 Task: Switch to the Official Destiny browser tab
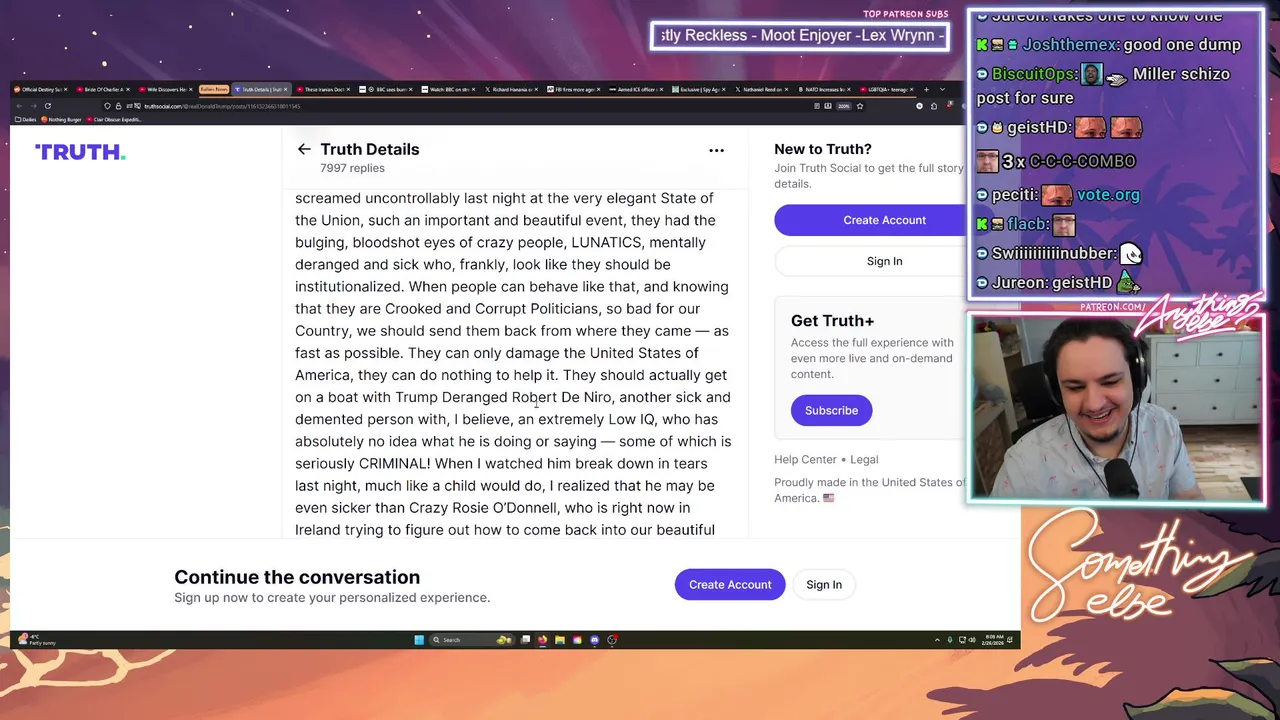click(42, 89)
